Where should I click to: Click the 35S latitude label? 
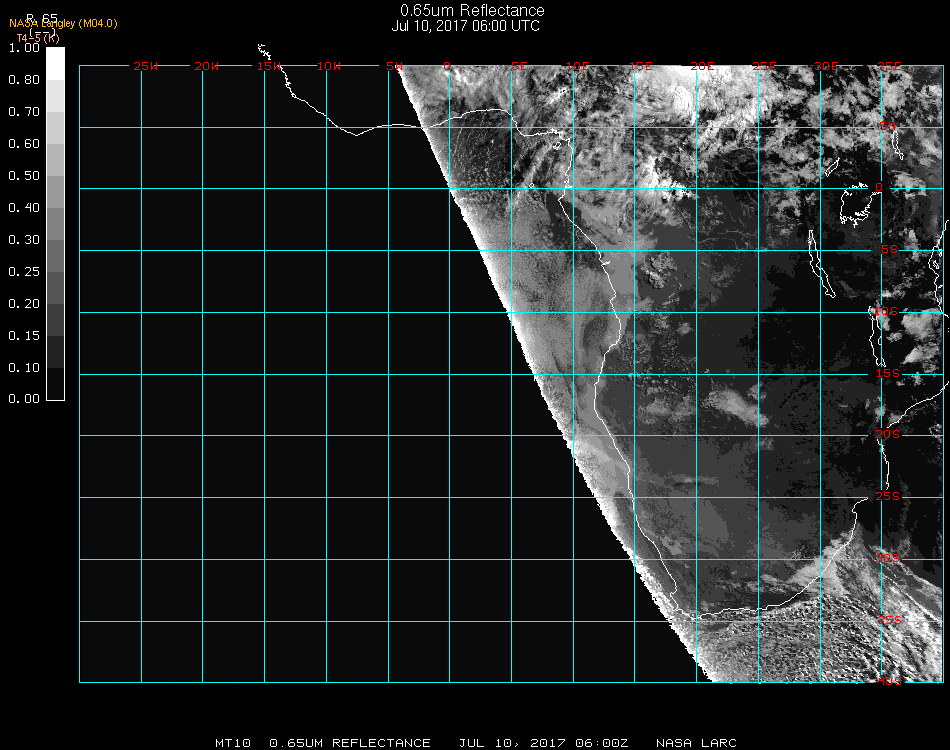[x=889, y=620]
